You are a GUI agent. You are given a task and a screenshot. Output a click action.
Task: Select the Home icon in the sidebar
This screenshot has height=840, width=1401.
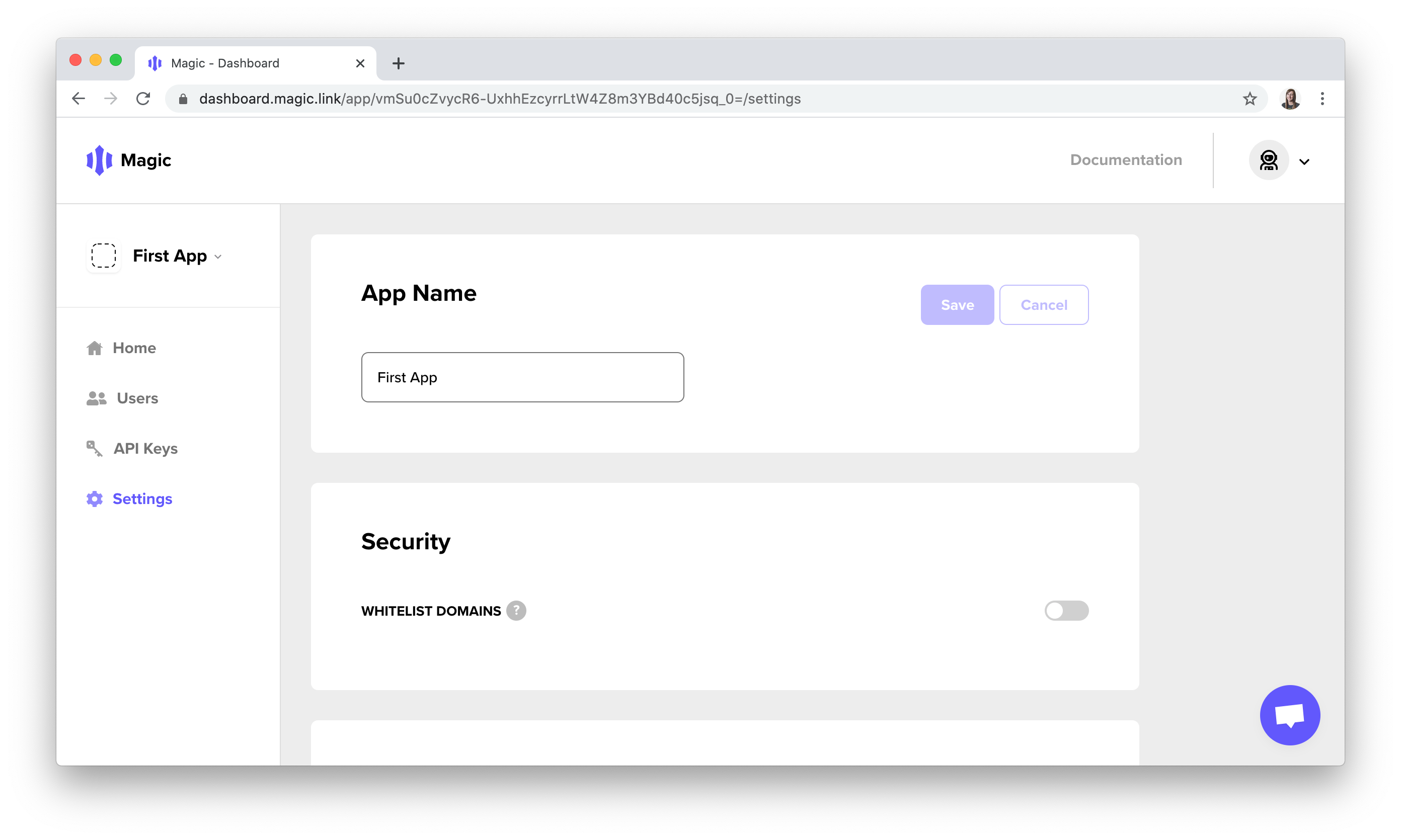point(95,348)
